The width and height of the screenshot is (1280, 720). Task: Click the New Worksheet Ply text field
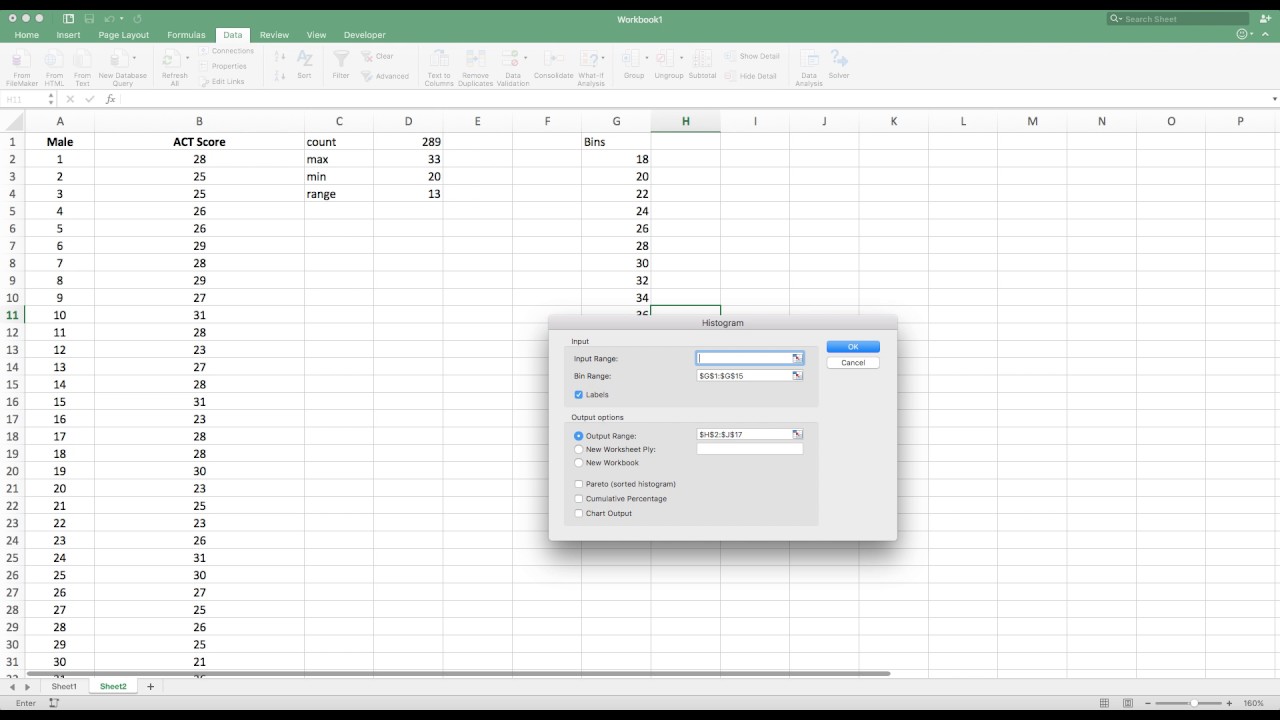click(x=750, y=449)
